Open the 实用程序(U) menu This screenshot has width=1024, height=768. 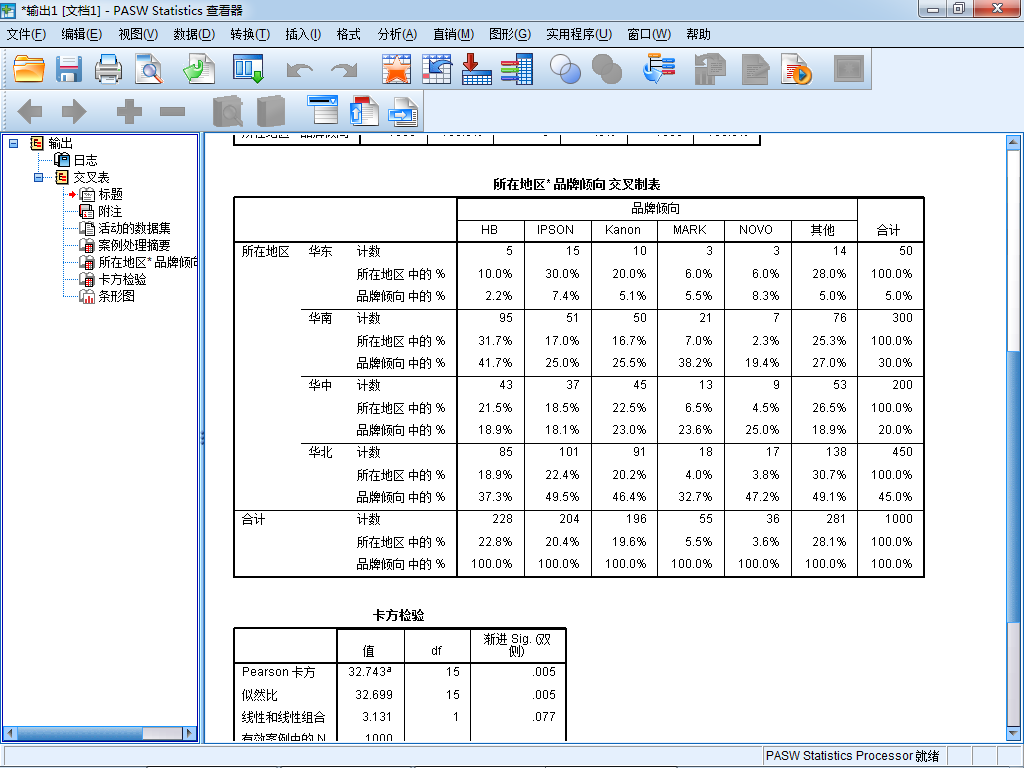pyautogui.click(x=579, y=34)
